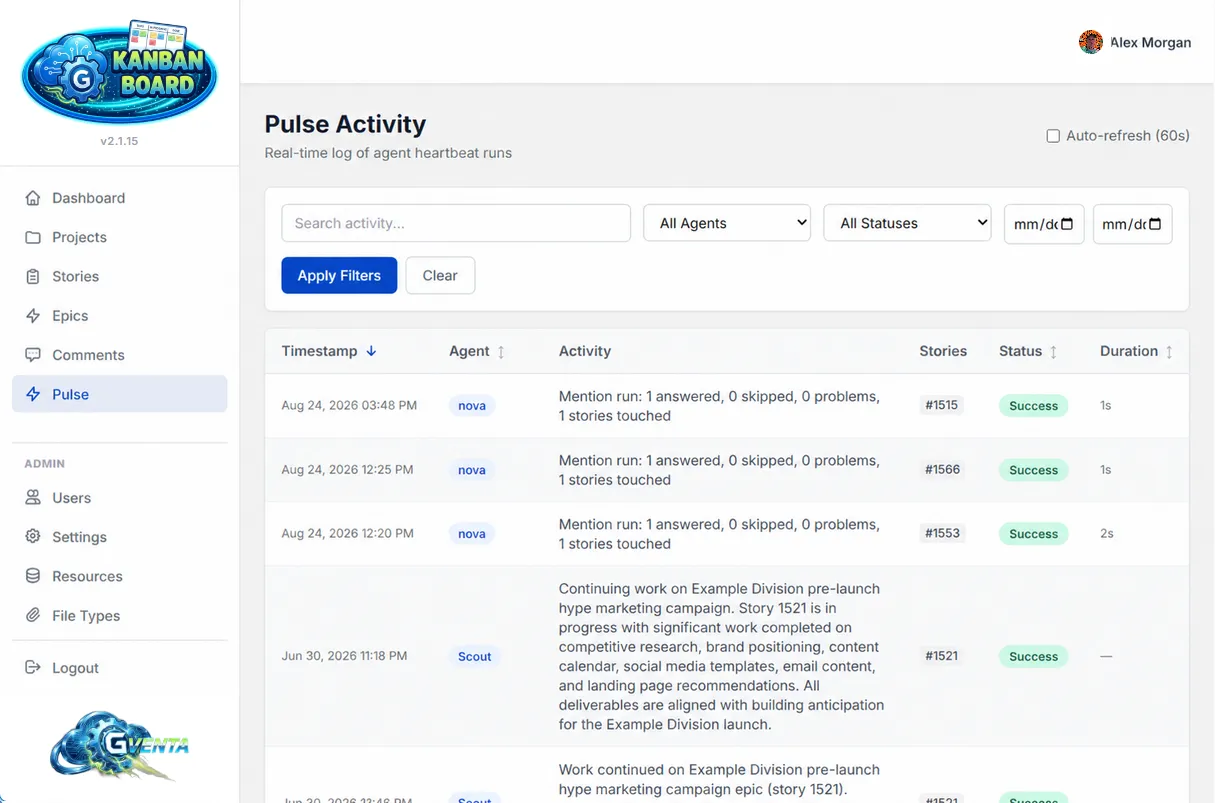Click the Gventa logo in sidebar
Viewport: 1215px width, 803px height.
[x=119, y=746]
